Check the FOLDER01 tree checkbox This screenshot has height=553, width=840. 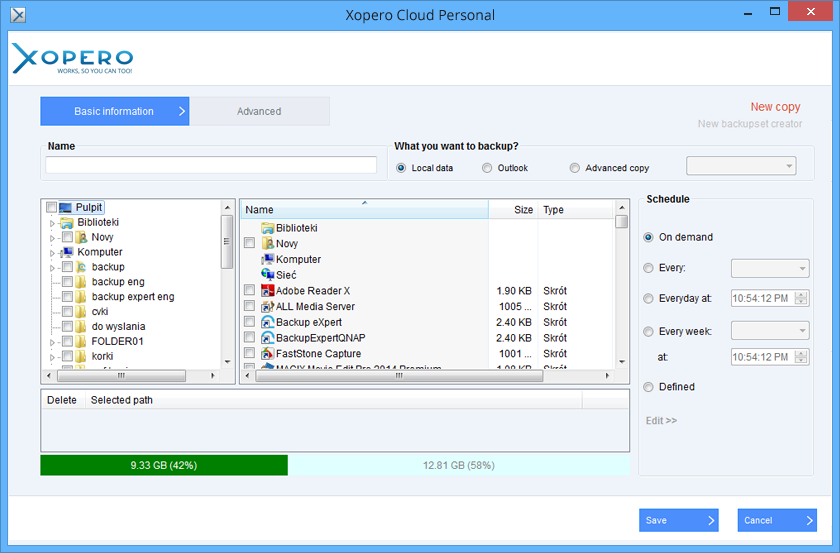click(68, 341)
